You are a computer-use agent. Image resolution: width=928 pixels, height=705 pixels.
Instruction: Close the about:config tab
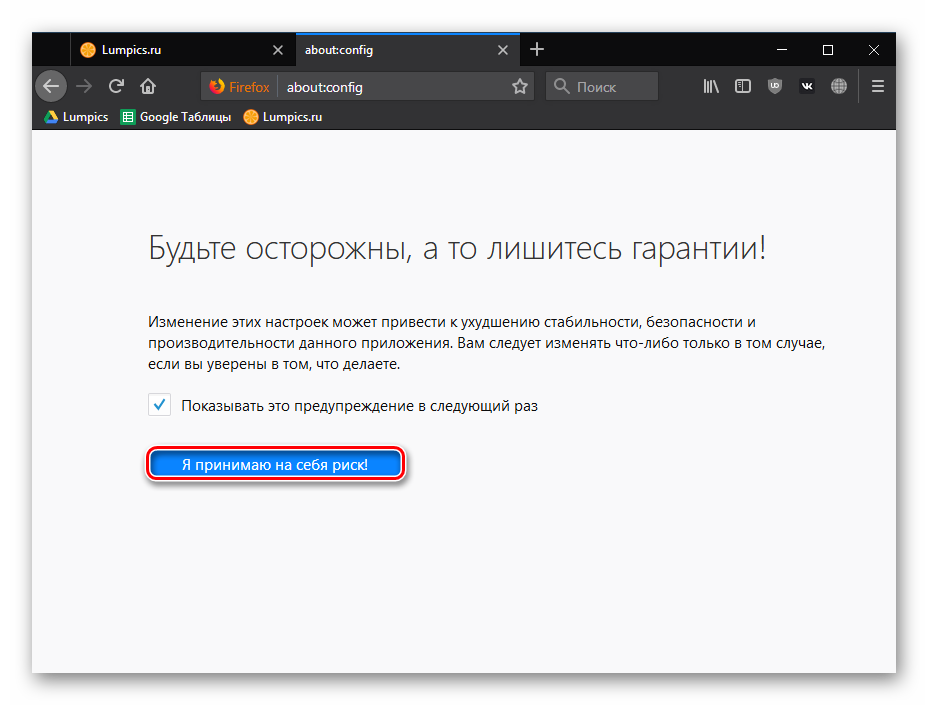[503, 50]
